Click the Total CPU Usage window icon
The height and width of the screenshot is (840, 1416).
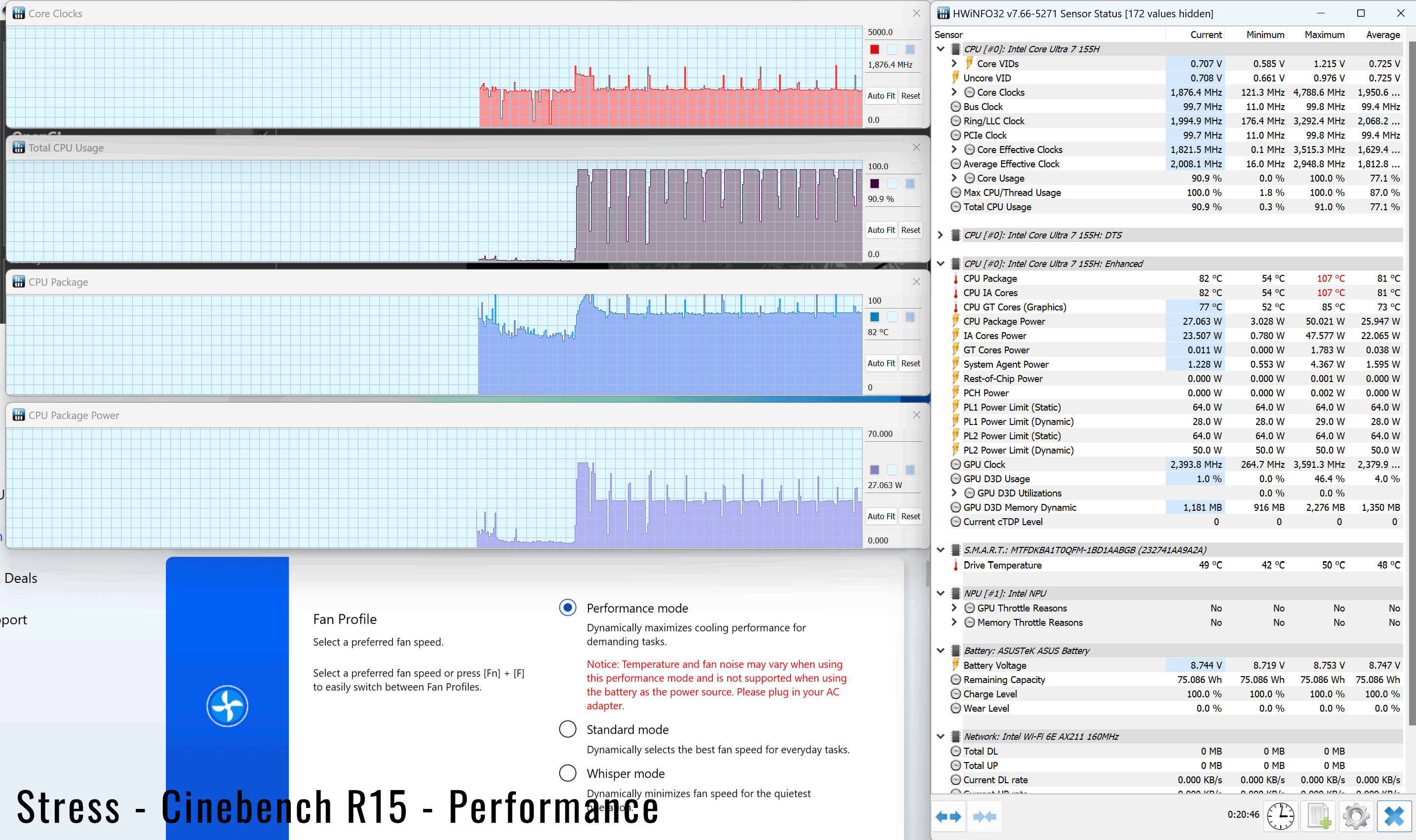19,147
